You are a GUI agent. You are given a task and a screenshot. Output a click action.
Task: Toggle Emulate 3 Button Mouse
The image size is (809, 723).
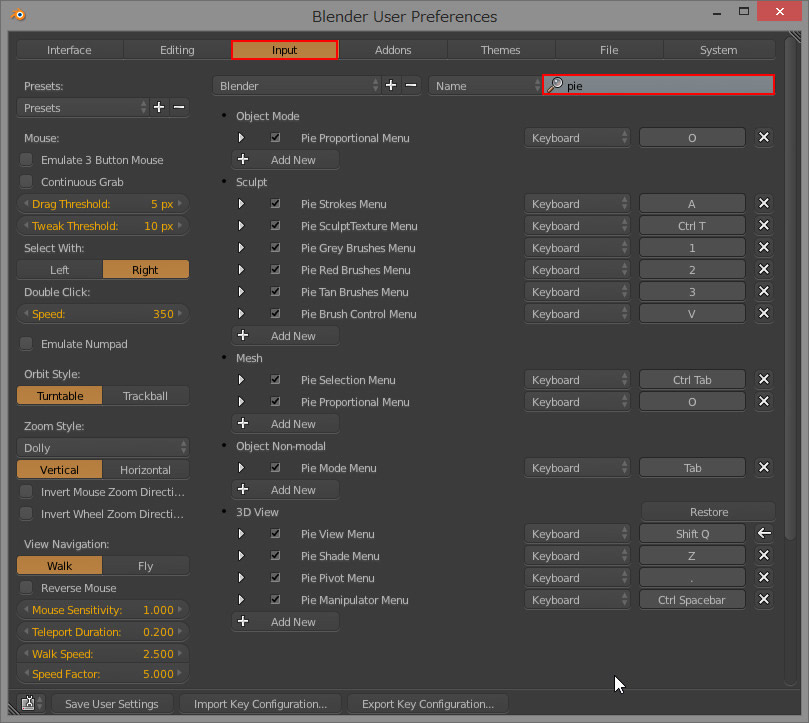[26, 160]
